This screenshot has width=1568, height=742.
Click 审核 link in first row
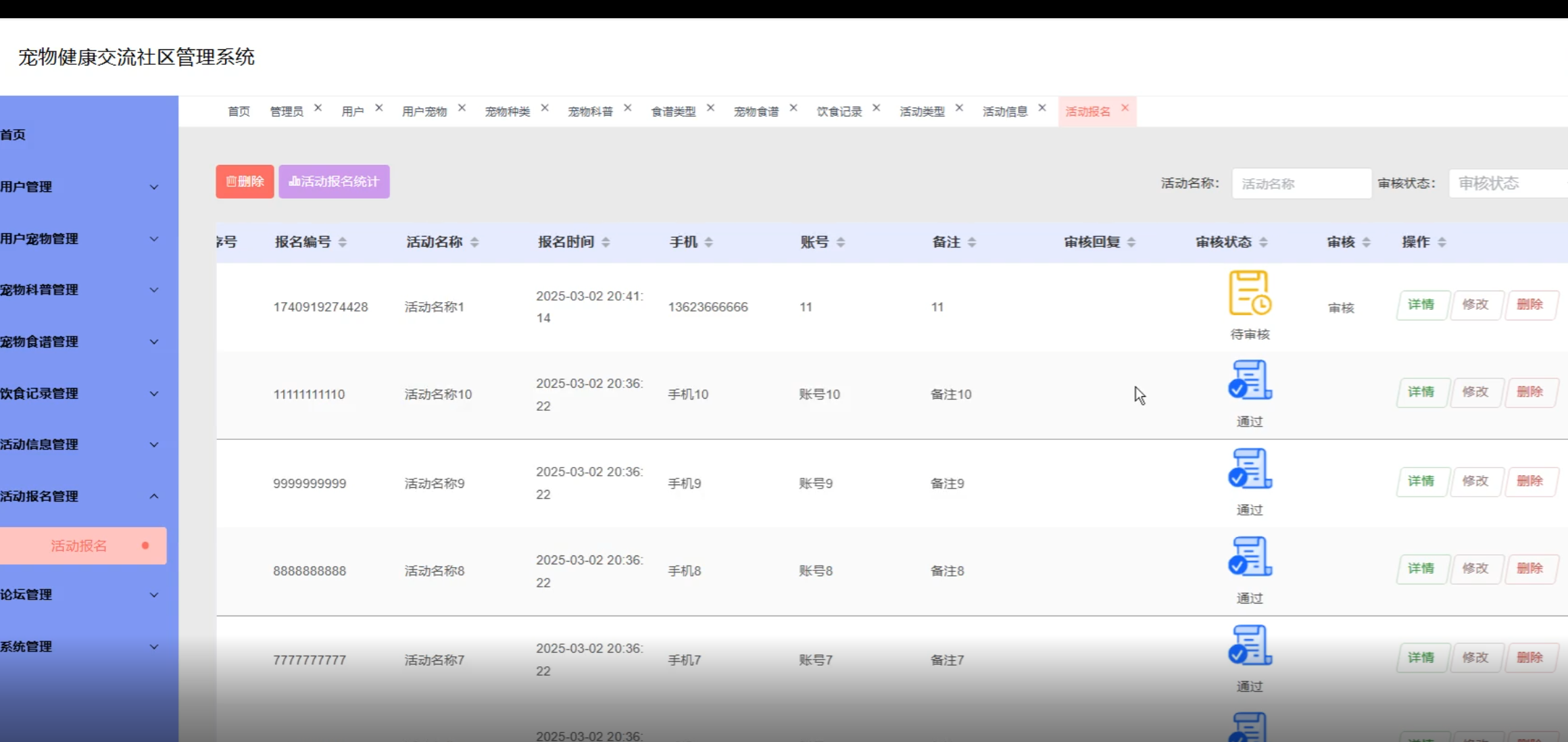tap(1341, 308)
